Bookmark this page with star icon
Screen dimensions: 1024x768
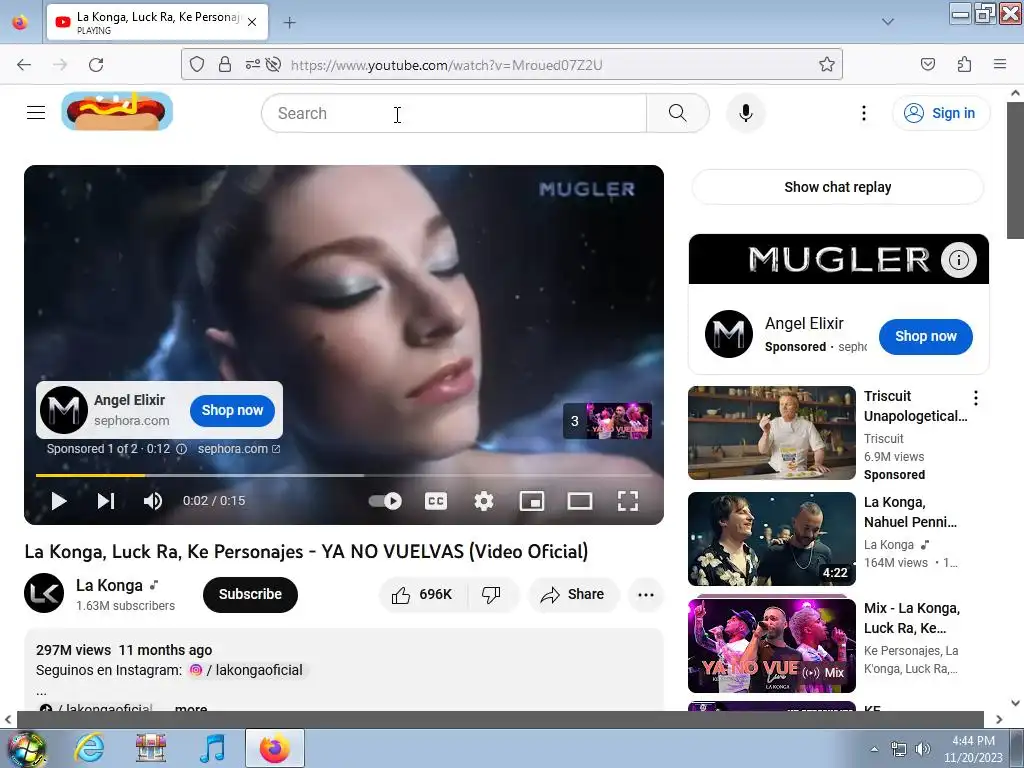(827, 65)
